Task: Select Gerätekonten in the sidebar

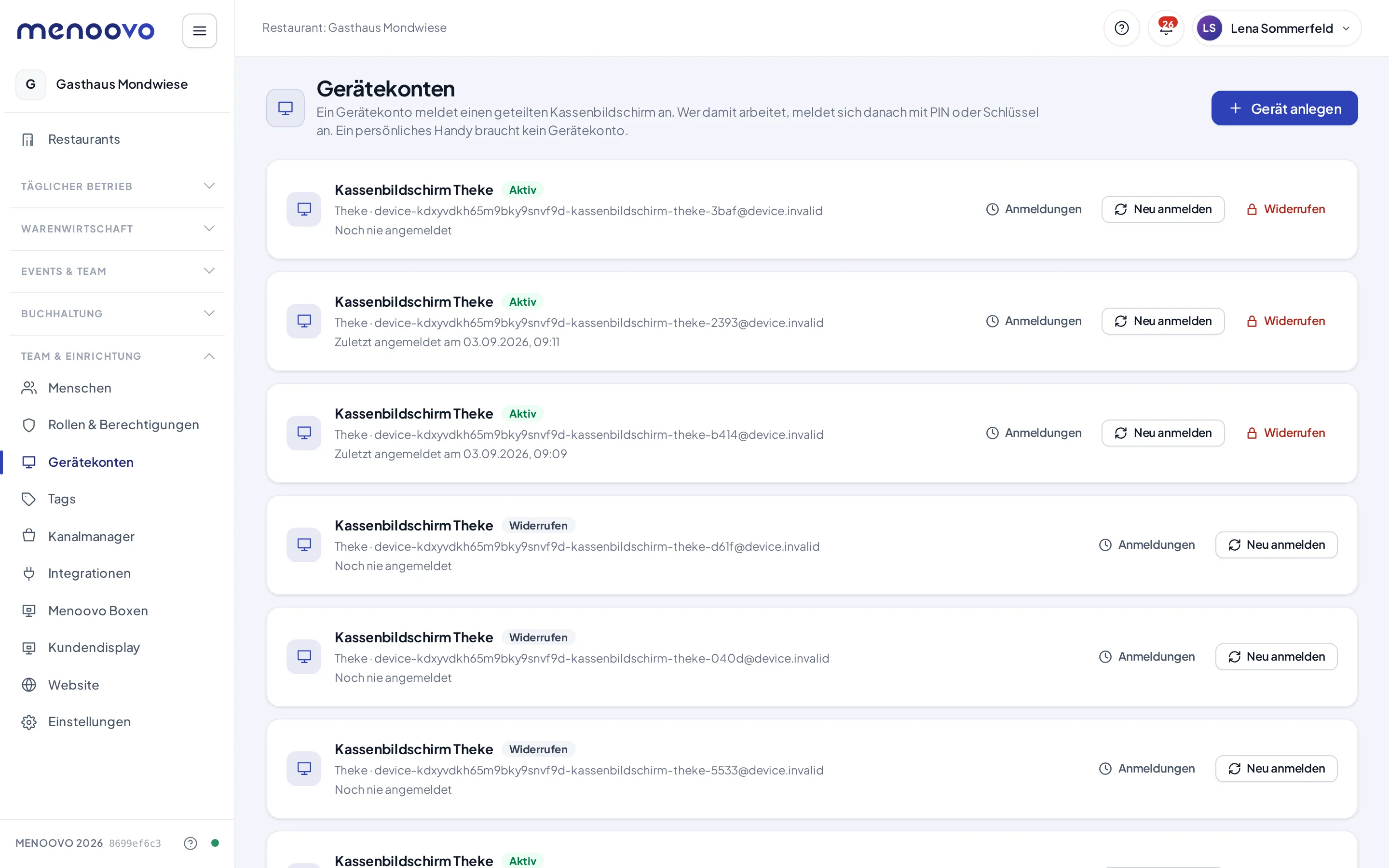Action: [x=117, y=462]
